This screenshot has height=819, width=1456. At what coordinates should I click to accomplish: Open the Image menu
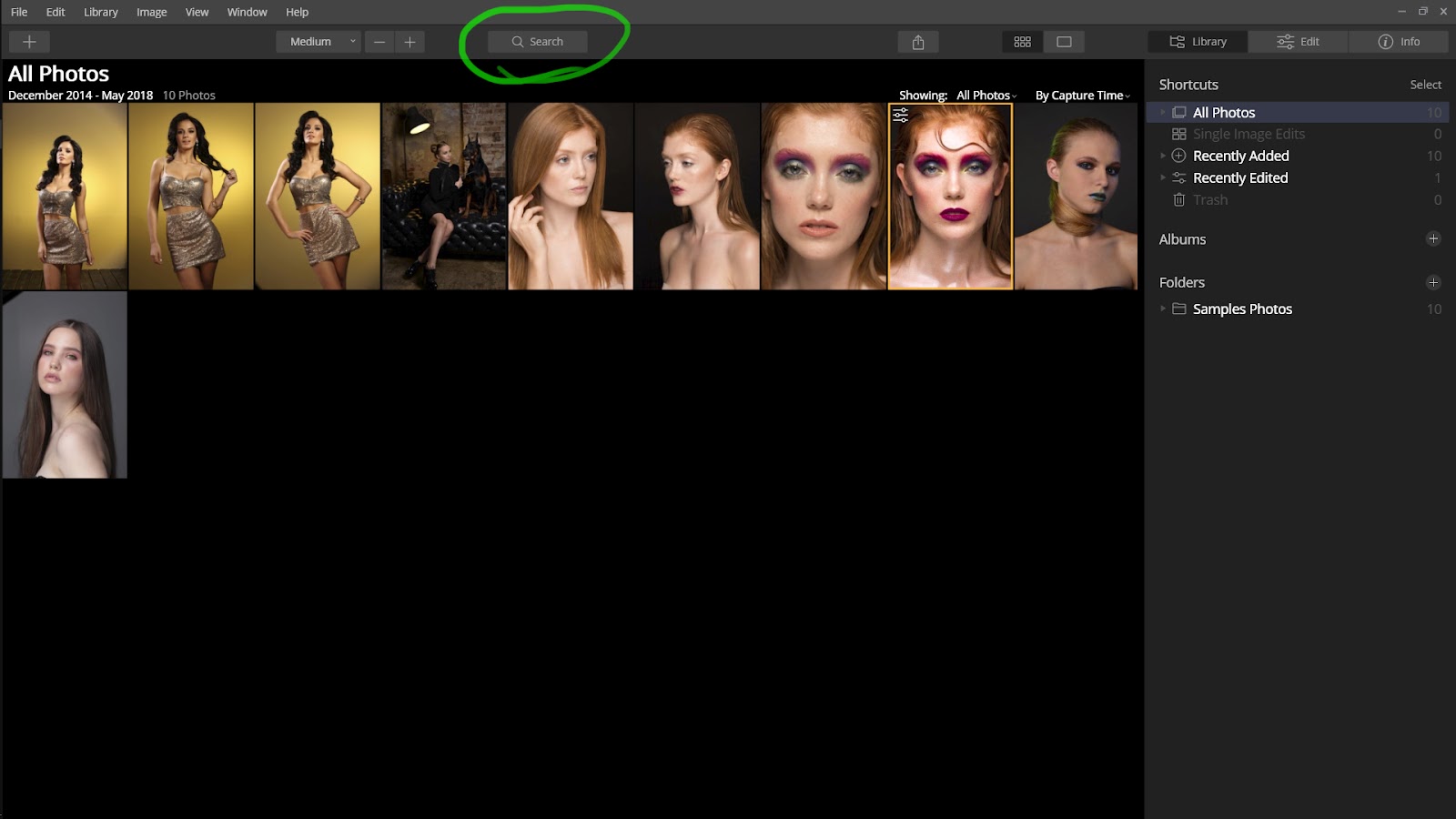tap(151, 12)
